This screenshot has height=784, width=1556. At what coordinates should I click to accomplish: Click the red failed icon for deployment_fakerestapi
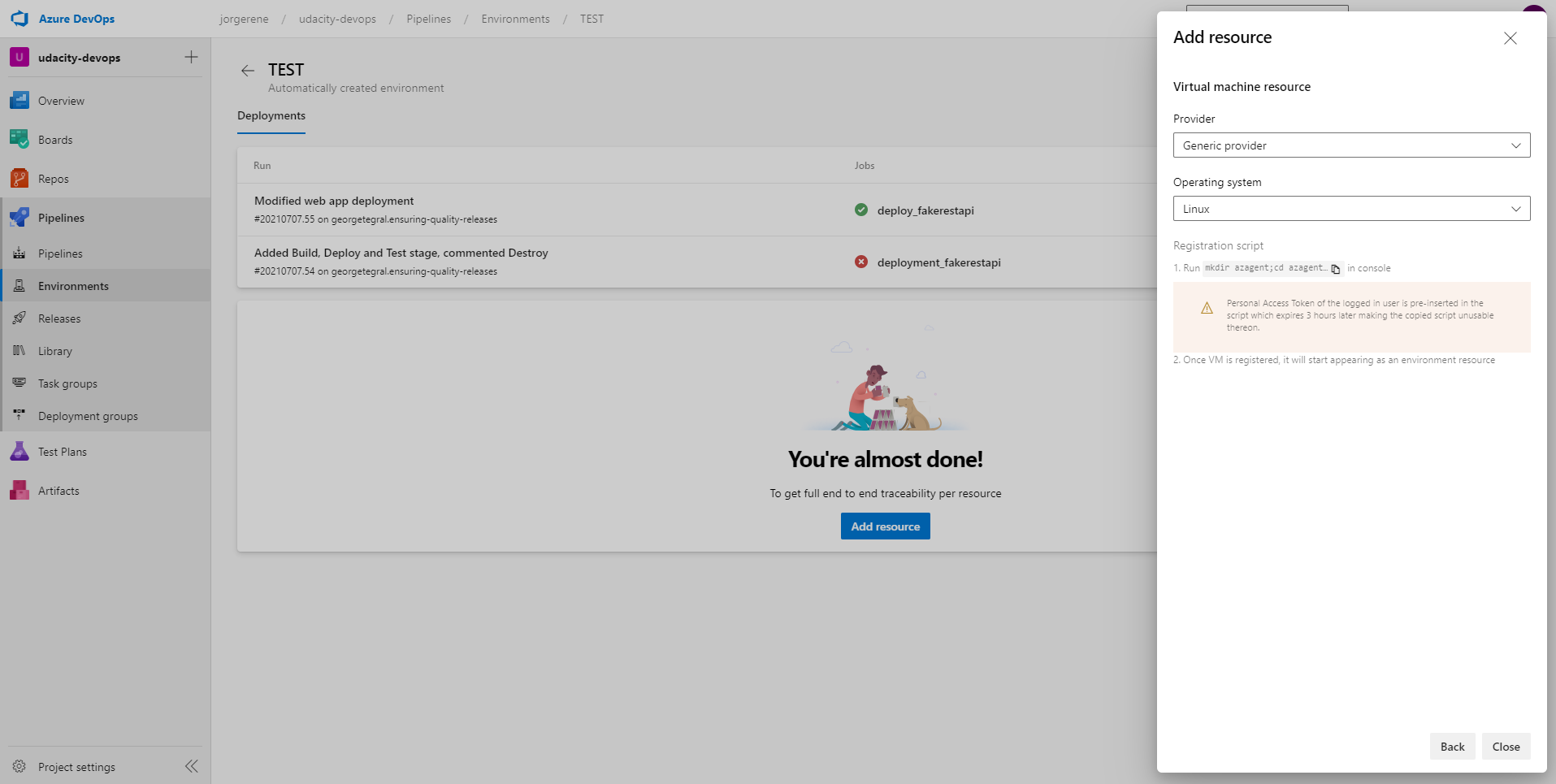(861, 262)
